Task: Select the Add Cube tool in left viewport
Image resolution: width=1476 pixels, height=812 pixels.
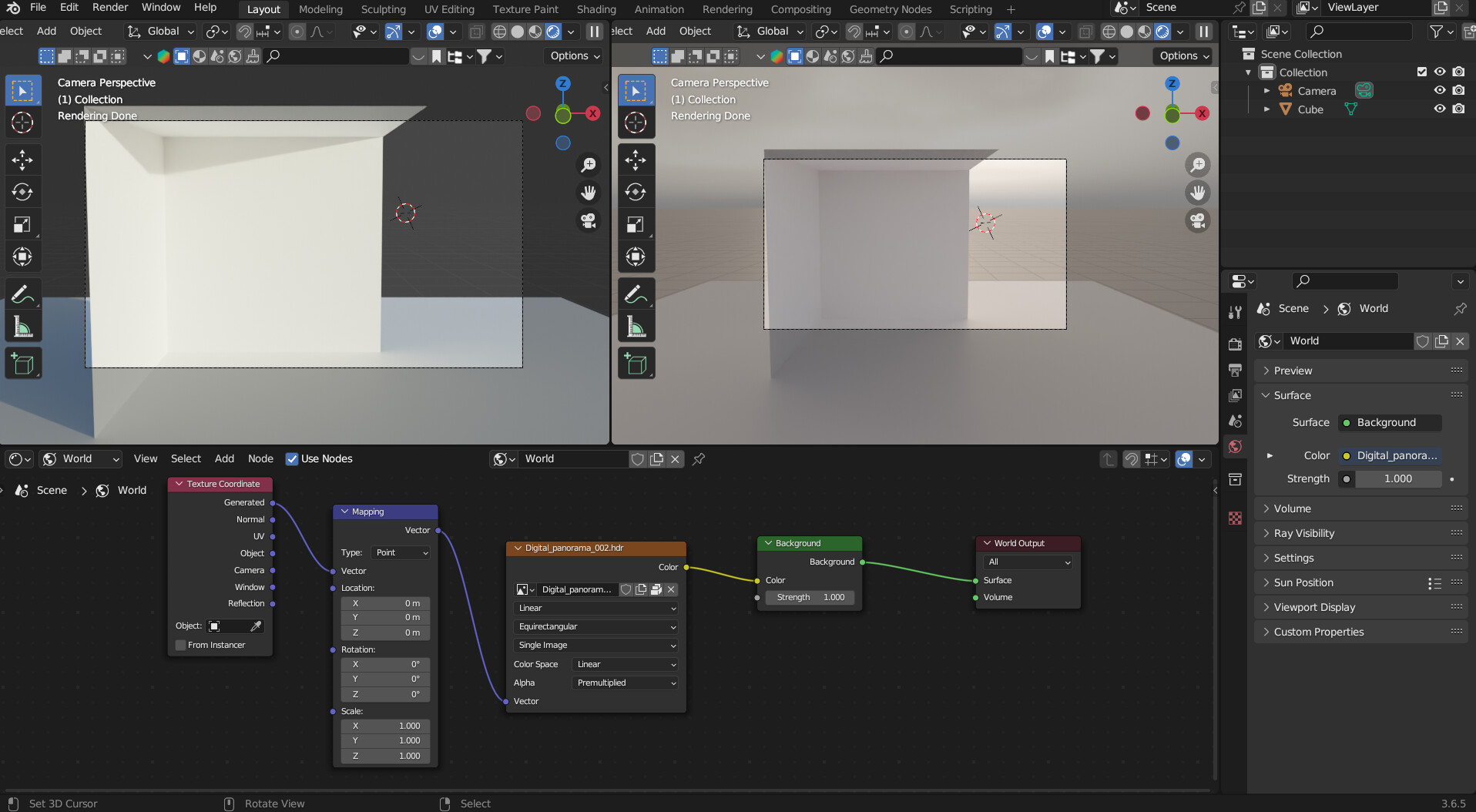Action: click(22, 364)
